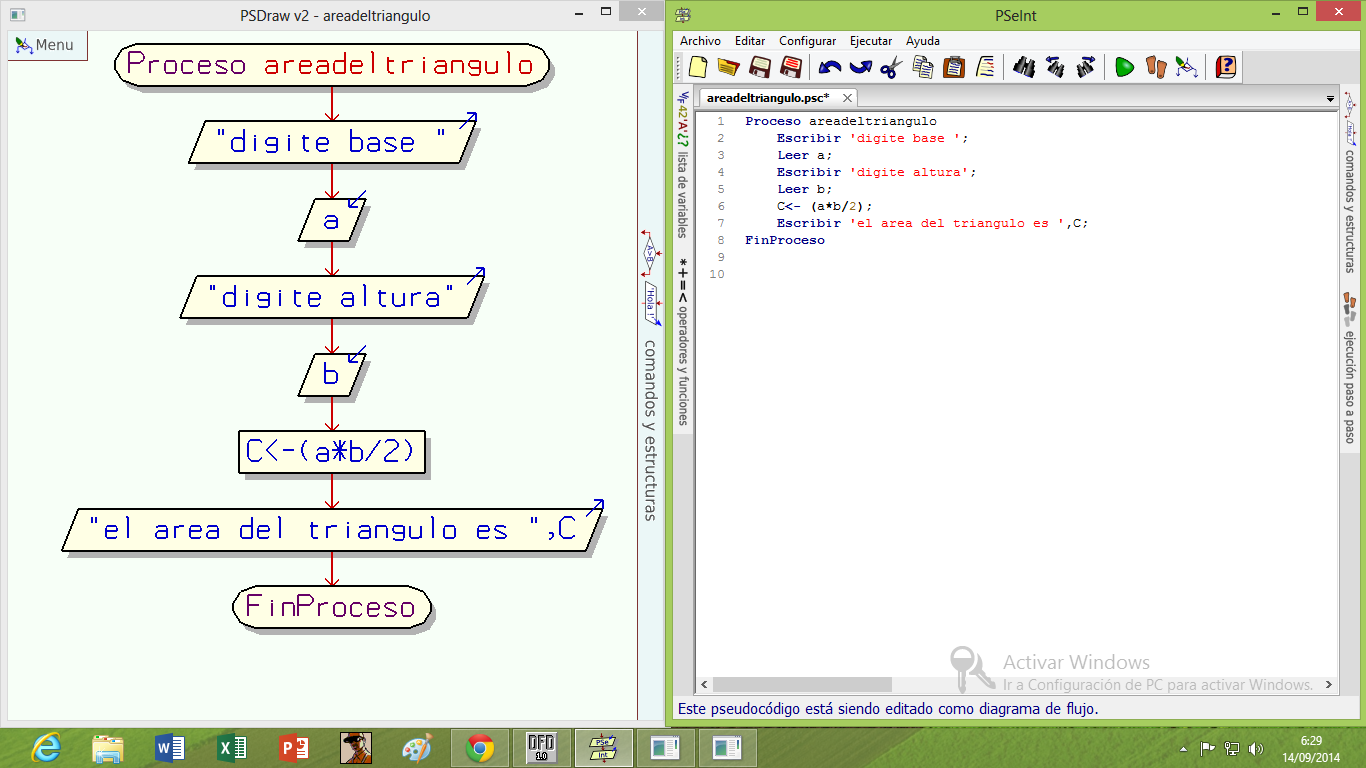1366x768 pixels.
Task: Create a new file in PSeInt toolbar
Action: [698, 67]
